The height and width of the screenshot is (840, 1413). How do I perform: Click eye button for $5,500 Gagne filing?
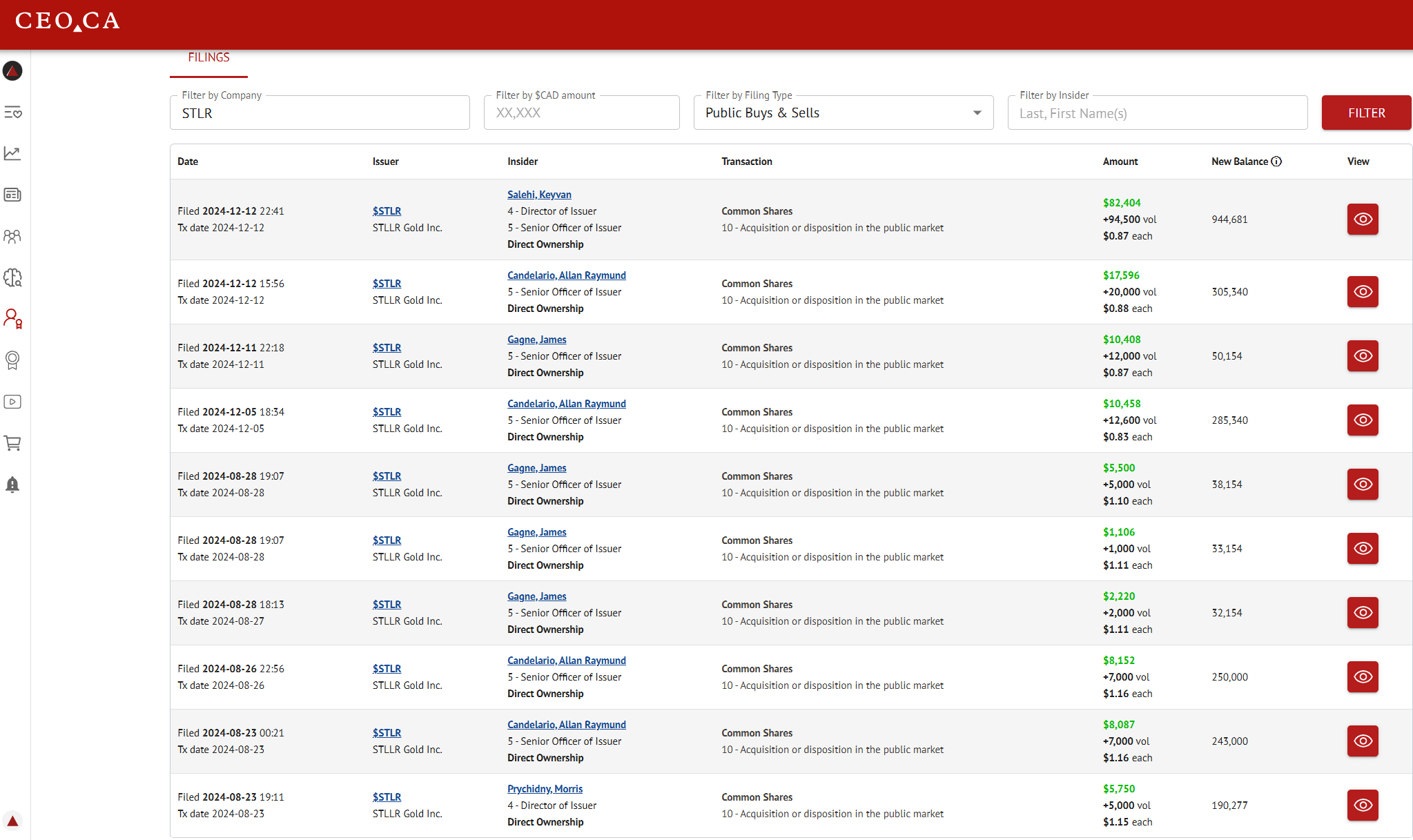point(1362,485)
